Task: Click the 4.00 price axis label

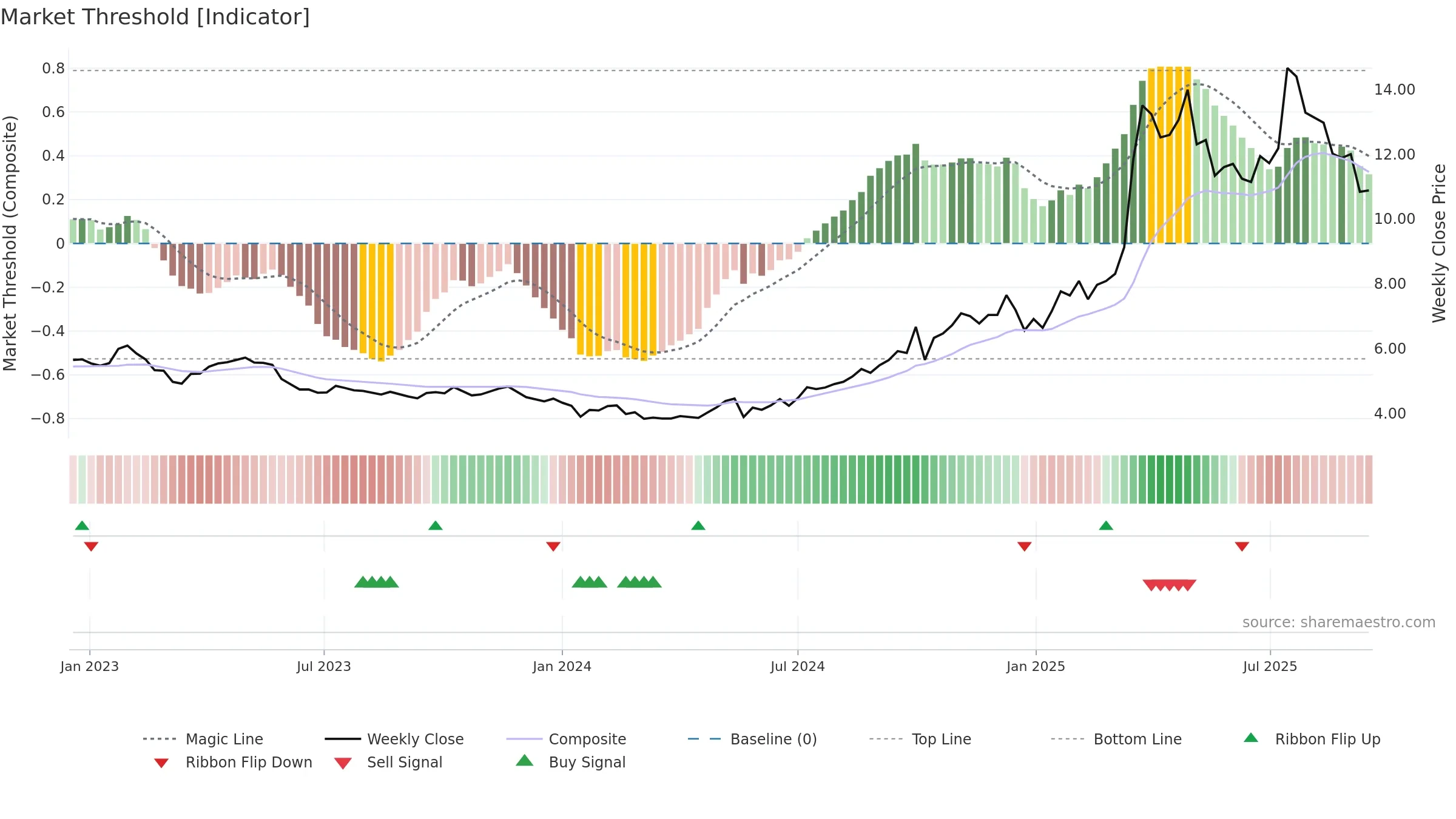Action: pos(1390,414)
